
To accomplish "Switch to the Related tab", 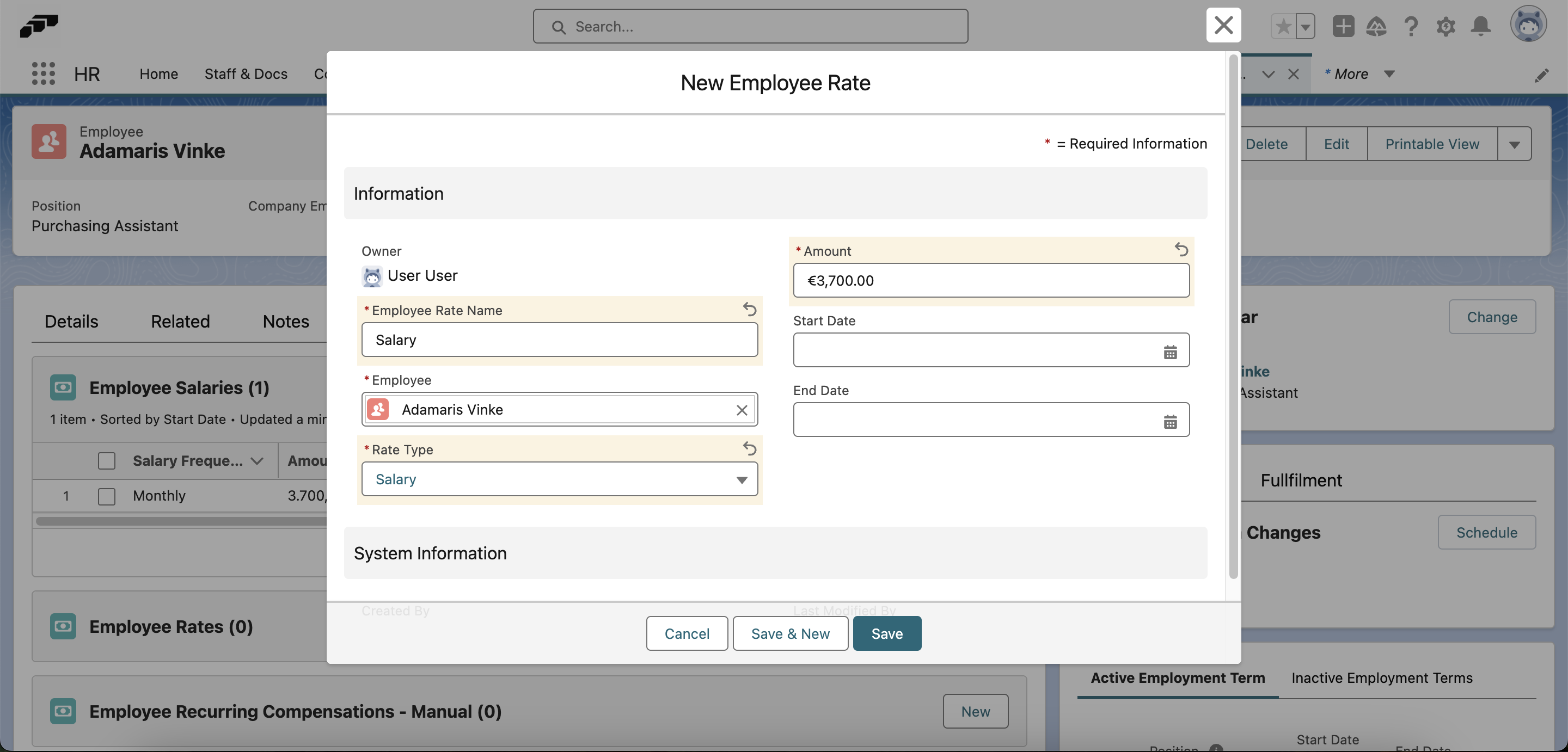I will 180,320.
